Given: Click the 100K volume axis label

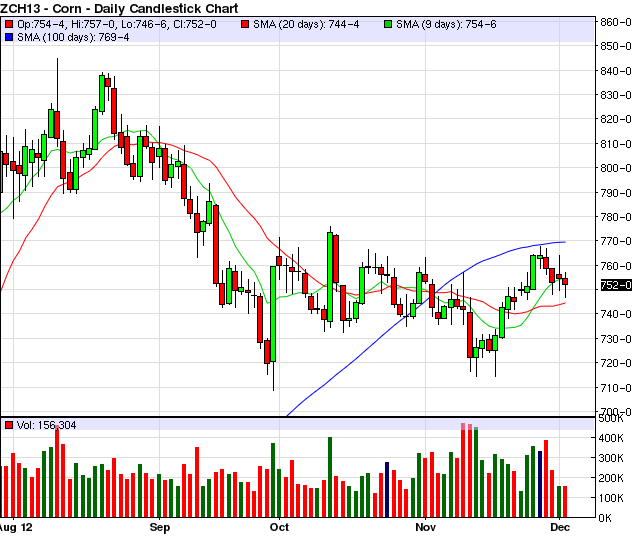Looking at the screenshot, I should click(x=611, y=498).
